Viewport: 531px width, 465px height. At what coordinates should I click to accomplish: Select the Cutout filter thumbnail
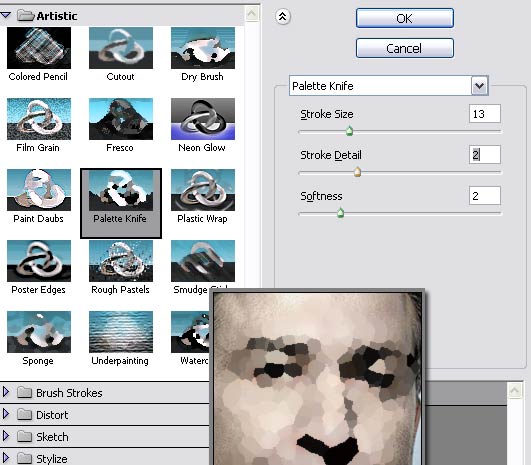click(121, 48)
